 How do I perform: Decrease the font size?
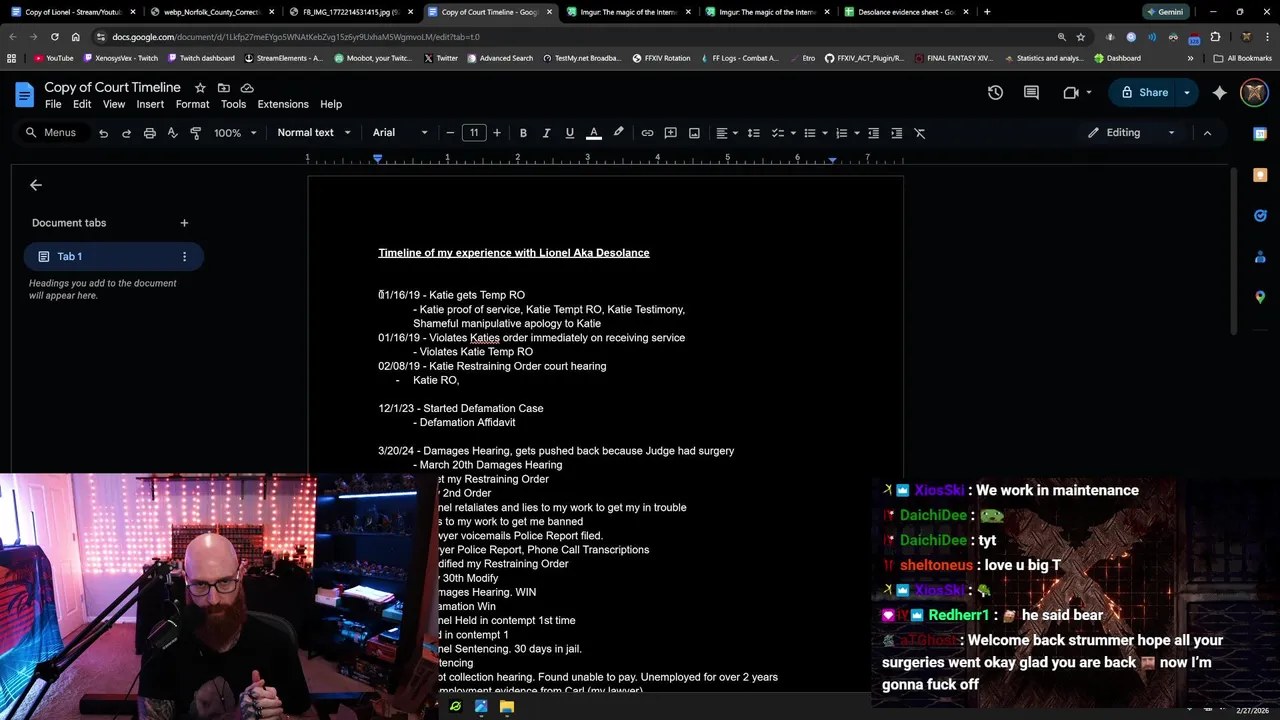450,133
